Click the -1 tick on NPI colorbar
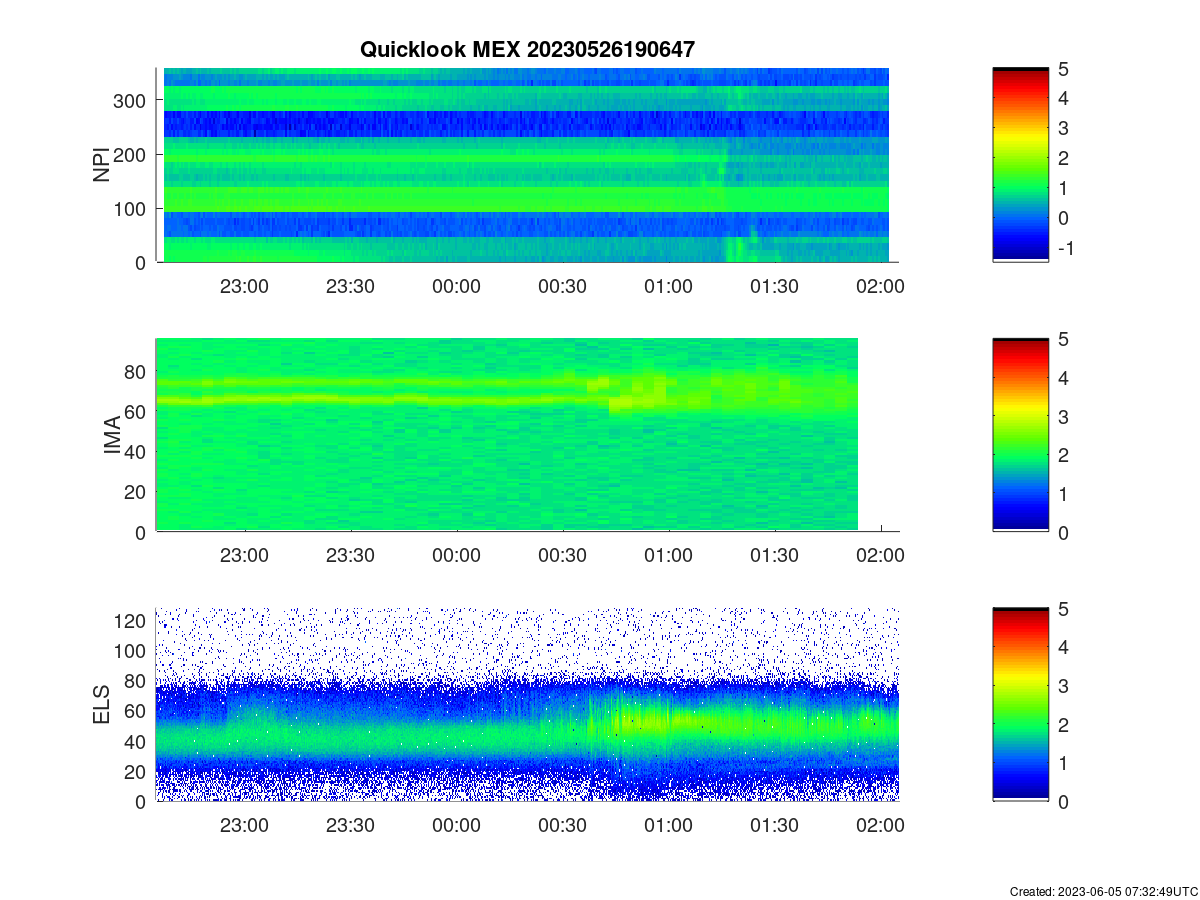1200x900 pixels. click(x=1065, y=248)
